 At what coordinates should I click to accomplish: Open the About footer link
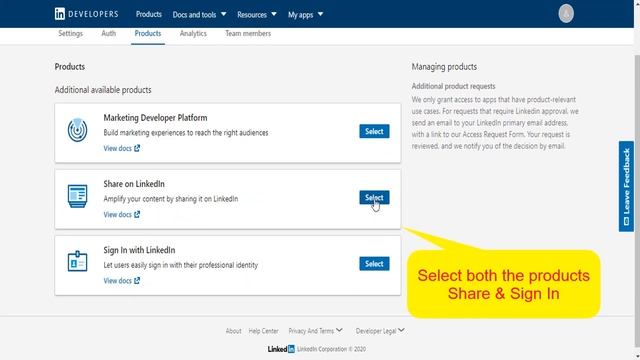(233, 331)
